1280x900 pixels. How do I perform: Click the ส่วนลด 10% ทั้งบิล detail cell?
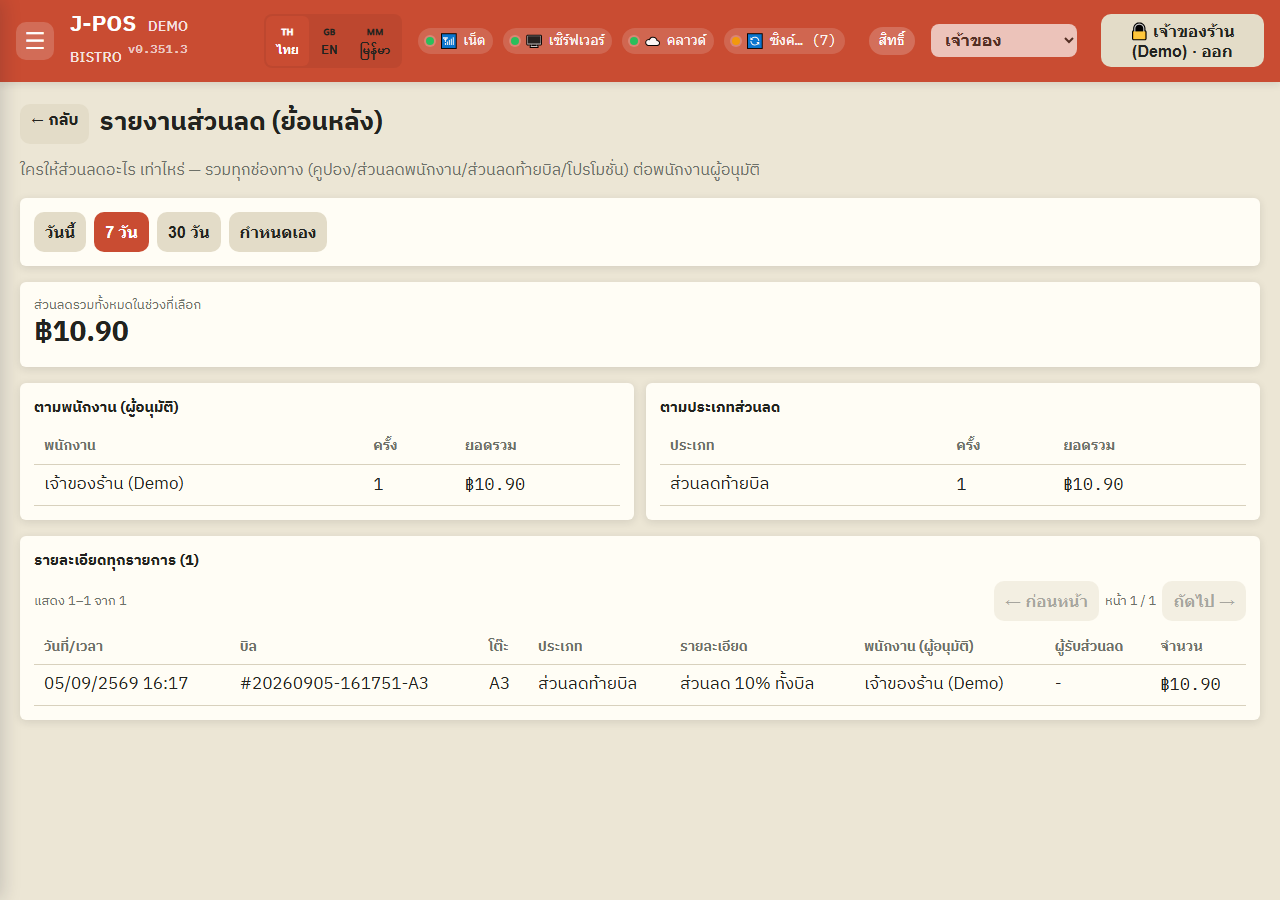pos(747,684)
